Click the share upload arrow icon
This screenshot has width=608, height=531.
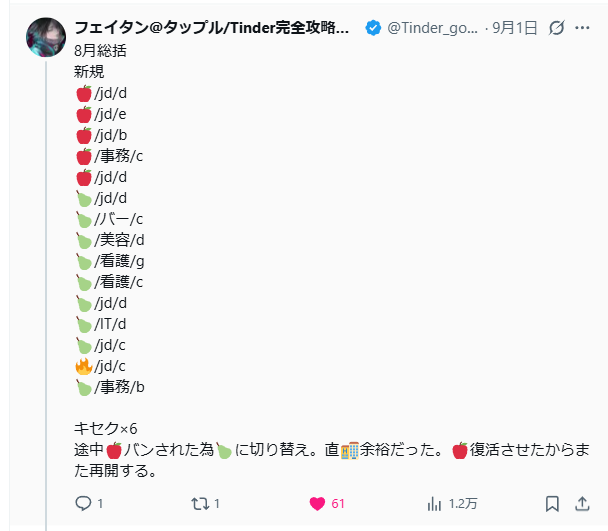(x=583, y=503)
